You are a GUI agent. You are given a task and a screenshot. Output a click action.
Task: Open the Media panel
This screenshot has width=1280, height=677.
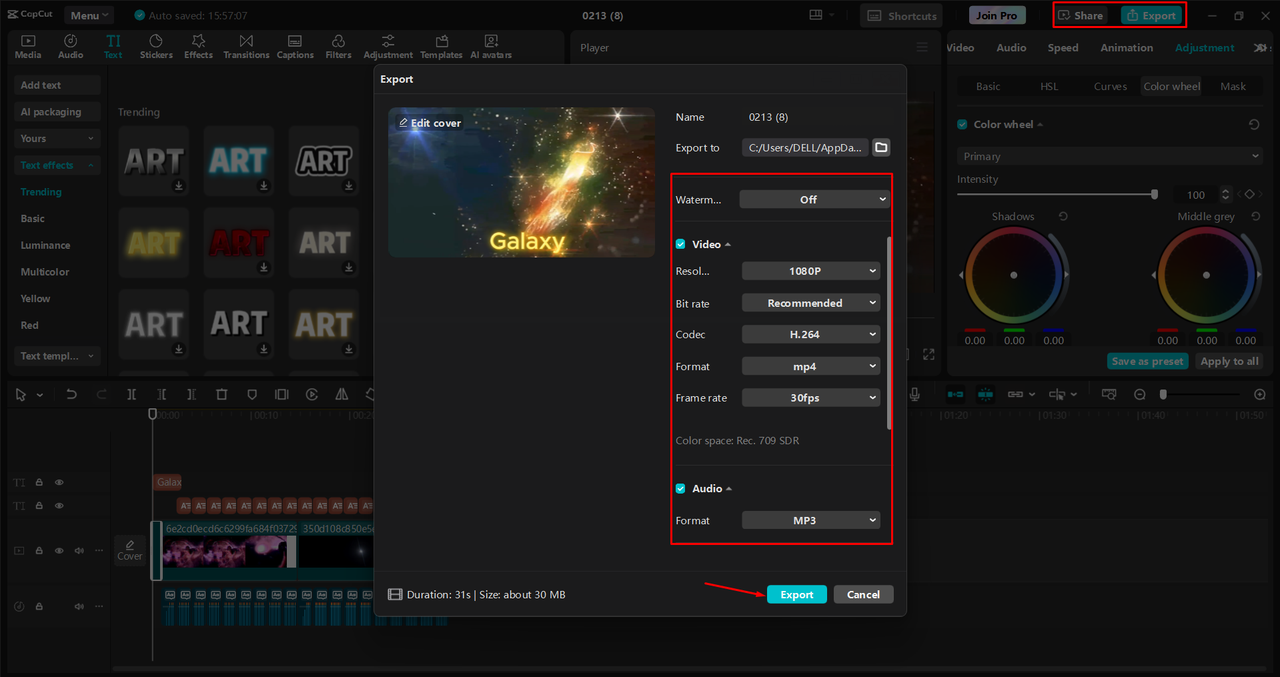pos(28,47)
